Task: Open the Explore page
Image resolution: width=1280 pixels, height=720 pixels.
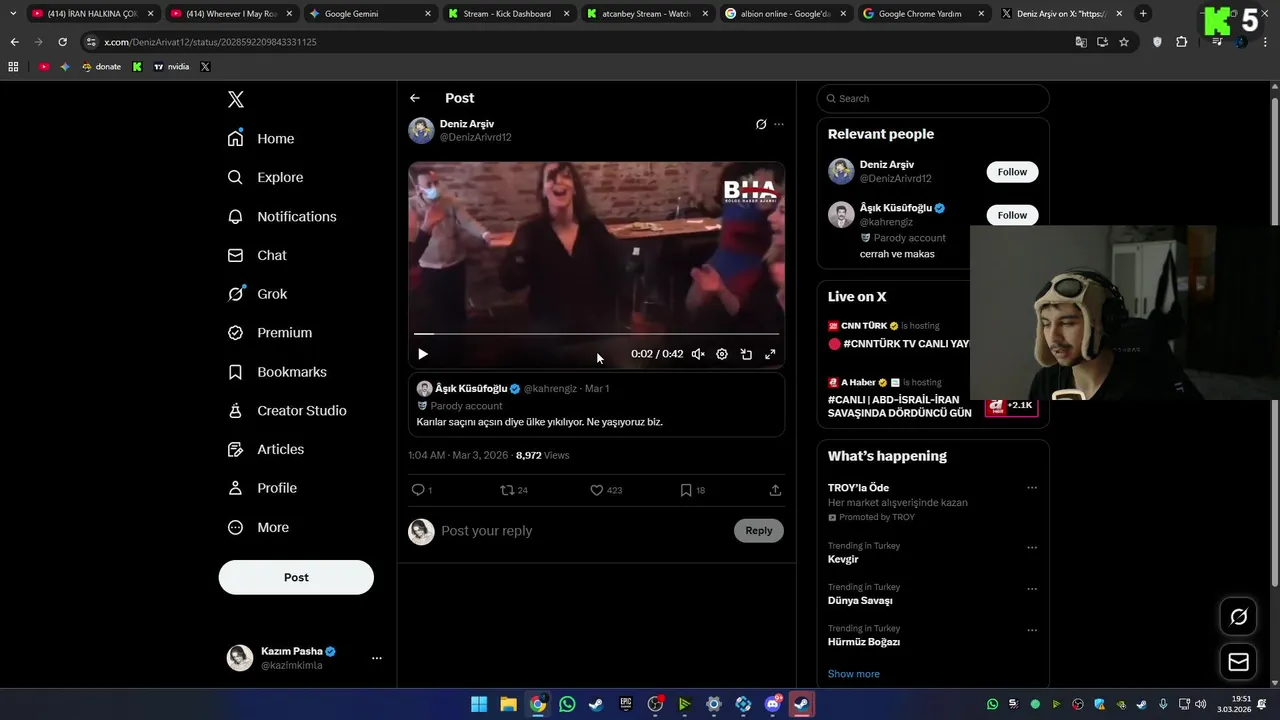Action: 265,177
